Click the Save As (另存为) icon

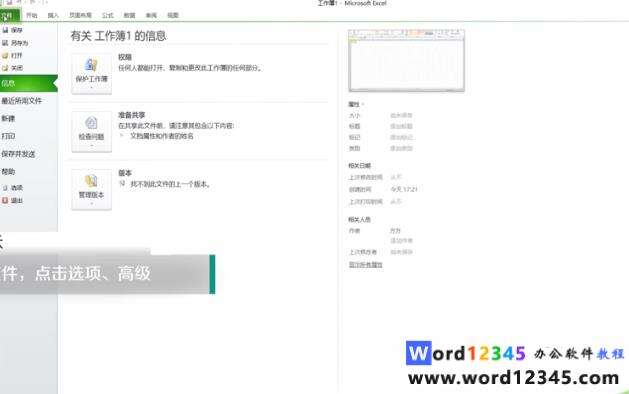5,43
